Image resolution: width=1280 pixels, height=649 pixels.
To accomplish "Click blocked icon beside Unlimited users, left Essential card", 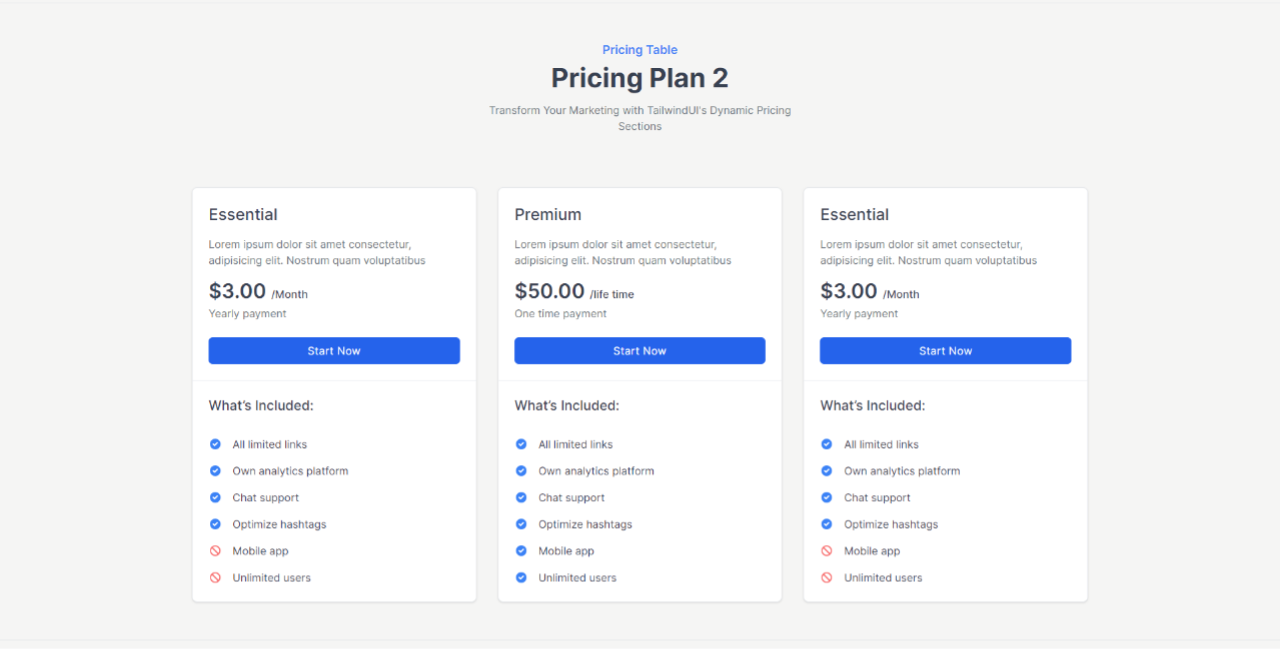I will coord(215,578).
